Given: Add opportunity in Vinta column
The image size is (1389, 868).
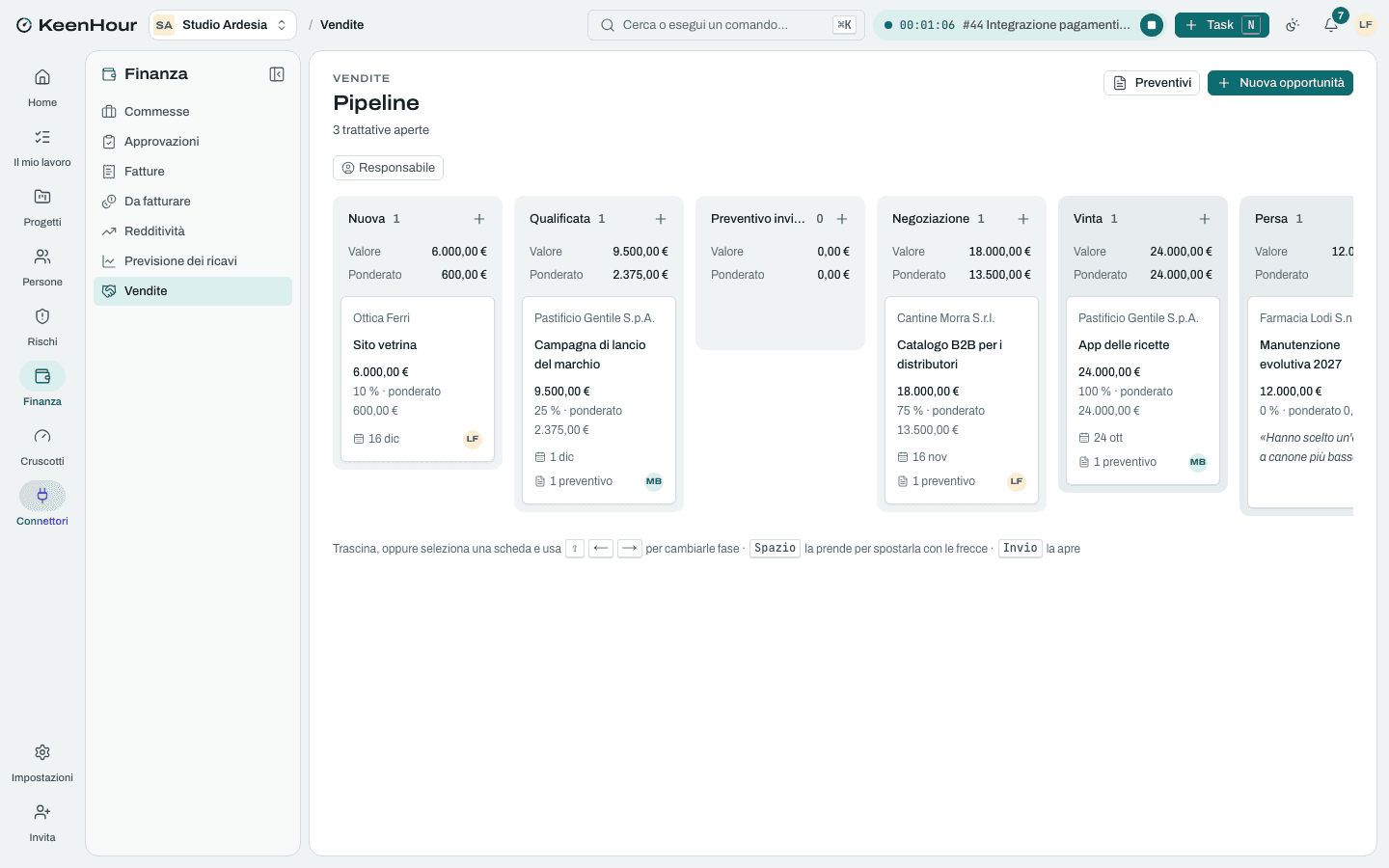Looking at the screenshot, I should click(1205, 219).
